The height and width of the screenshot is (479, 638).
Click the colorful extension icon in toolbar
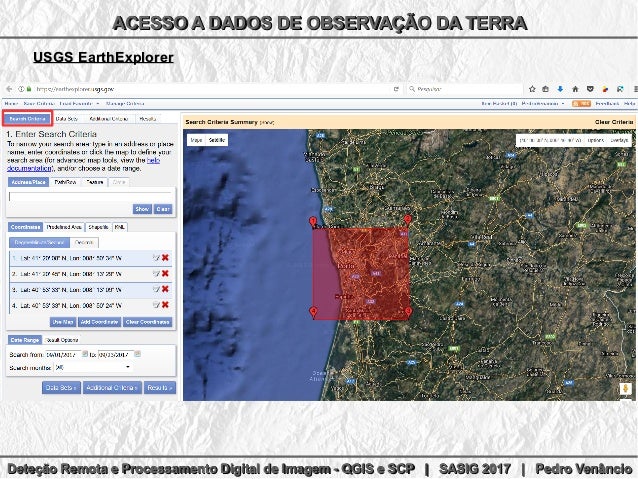pos(605,89)
